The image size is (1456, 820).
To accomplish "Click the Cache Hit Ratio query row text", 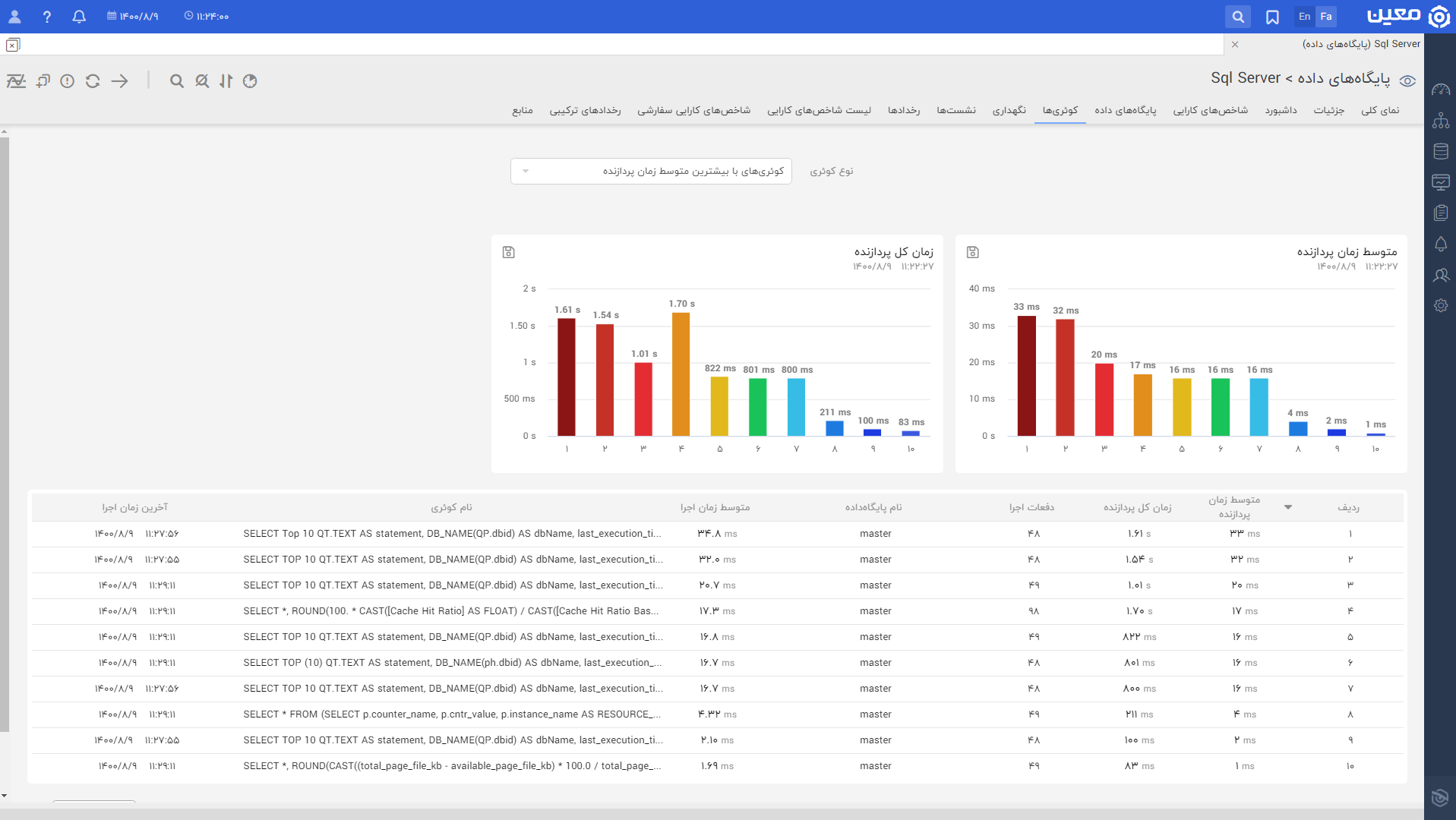I will (x=451, y=611).
